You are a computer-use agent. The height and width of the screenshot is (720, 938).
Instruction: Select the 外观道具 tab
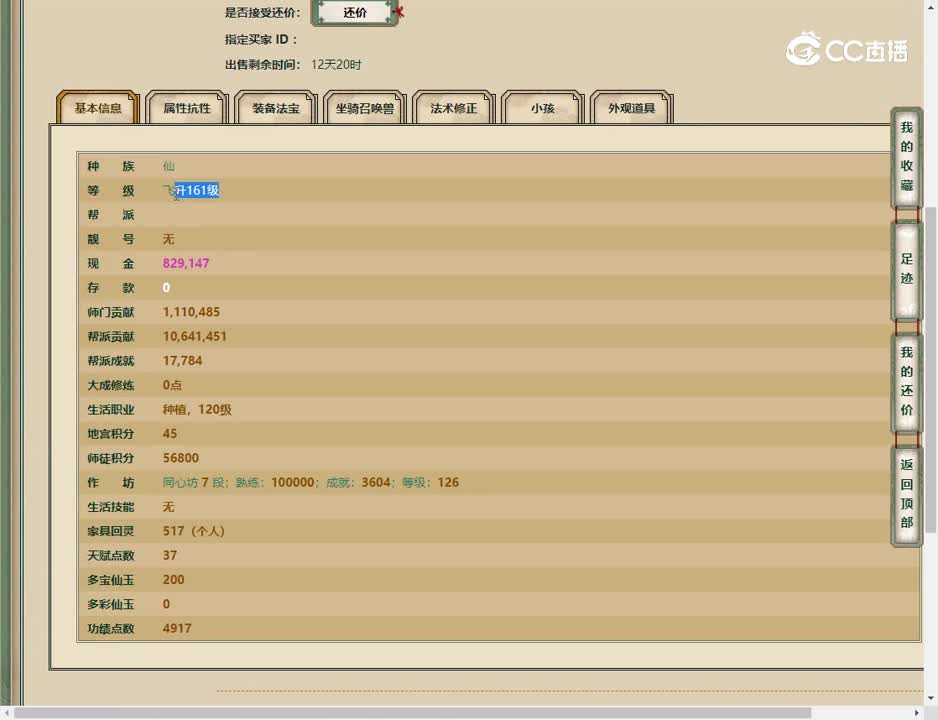[x=632, y=108]
